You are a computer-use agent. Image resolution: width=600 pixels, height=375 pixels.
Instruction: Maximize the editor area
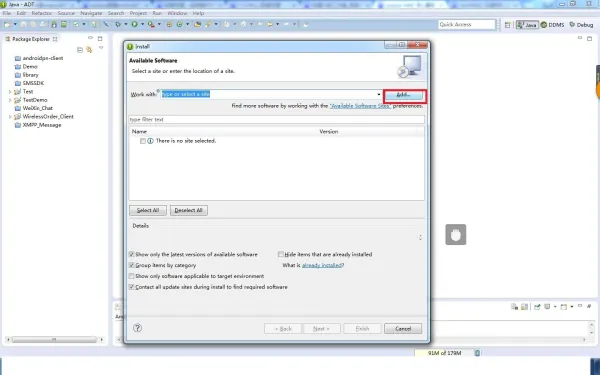(590, 38)
